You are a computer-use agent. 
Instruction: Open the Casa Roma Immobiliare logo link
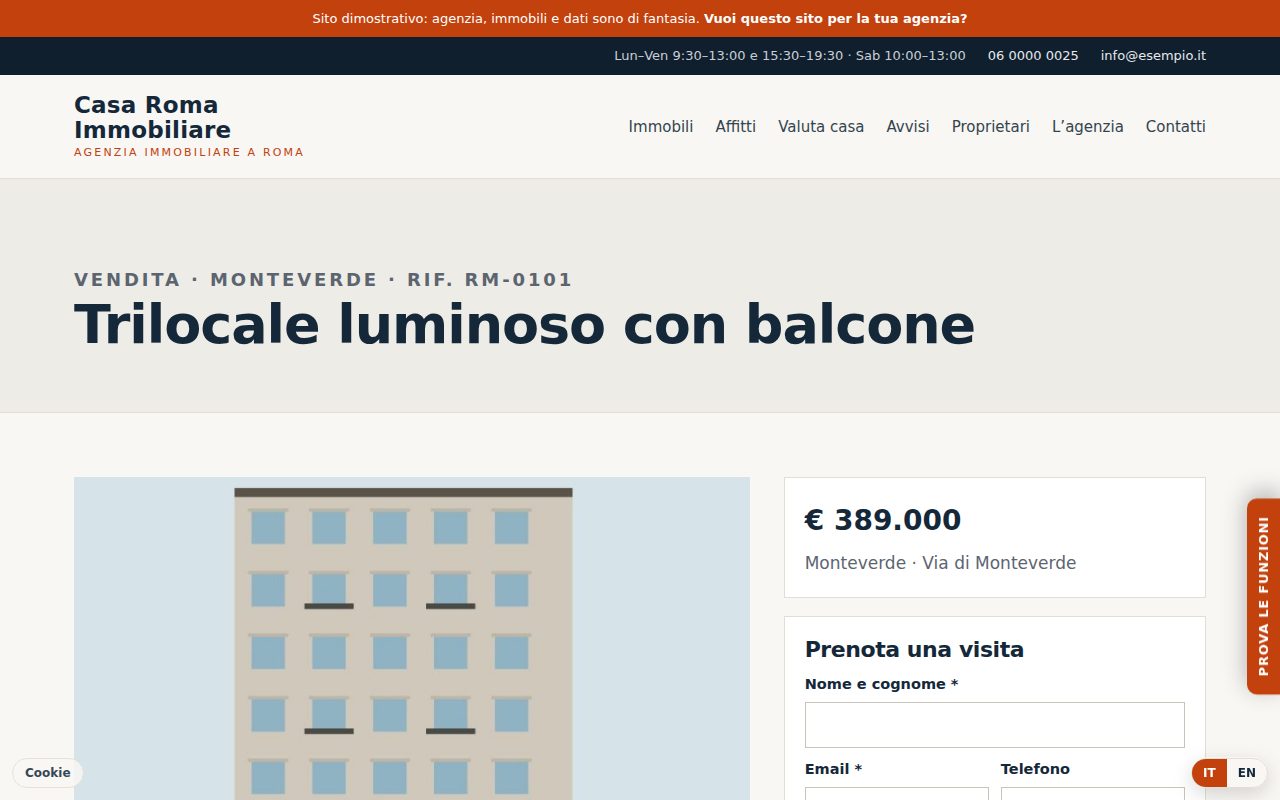tap(189, 126)
